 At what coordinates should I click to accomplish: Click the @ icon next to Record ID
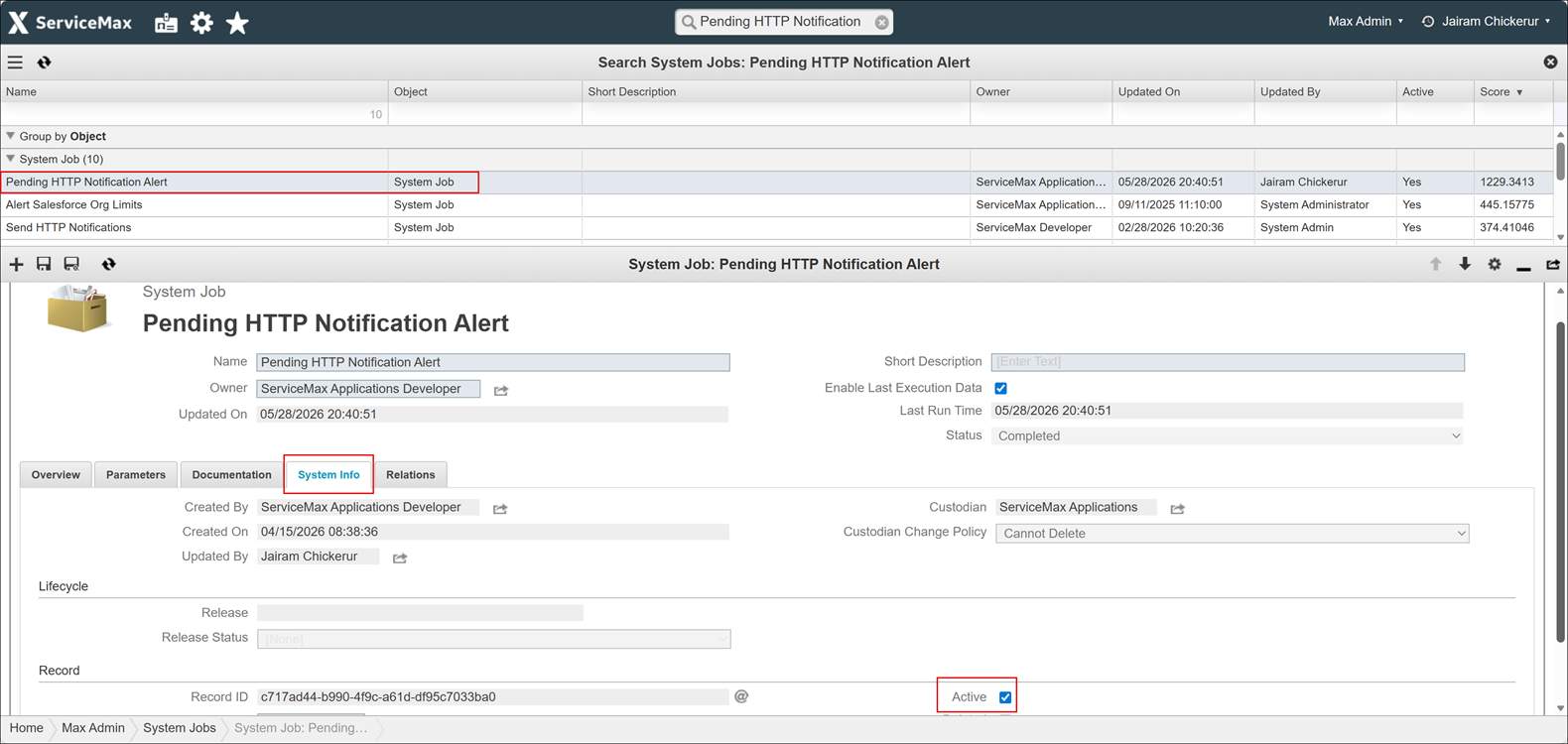click(741, 696)
